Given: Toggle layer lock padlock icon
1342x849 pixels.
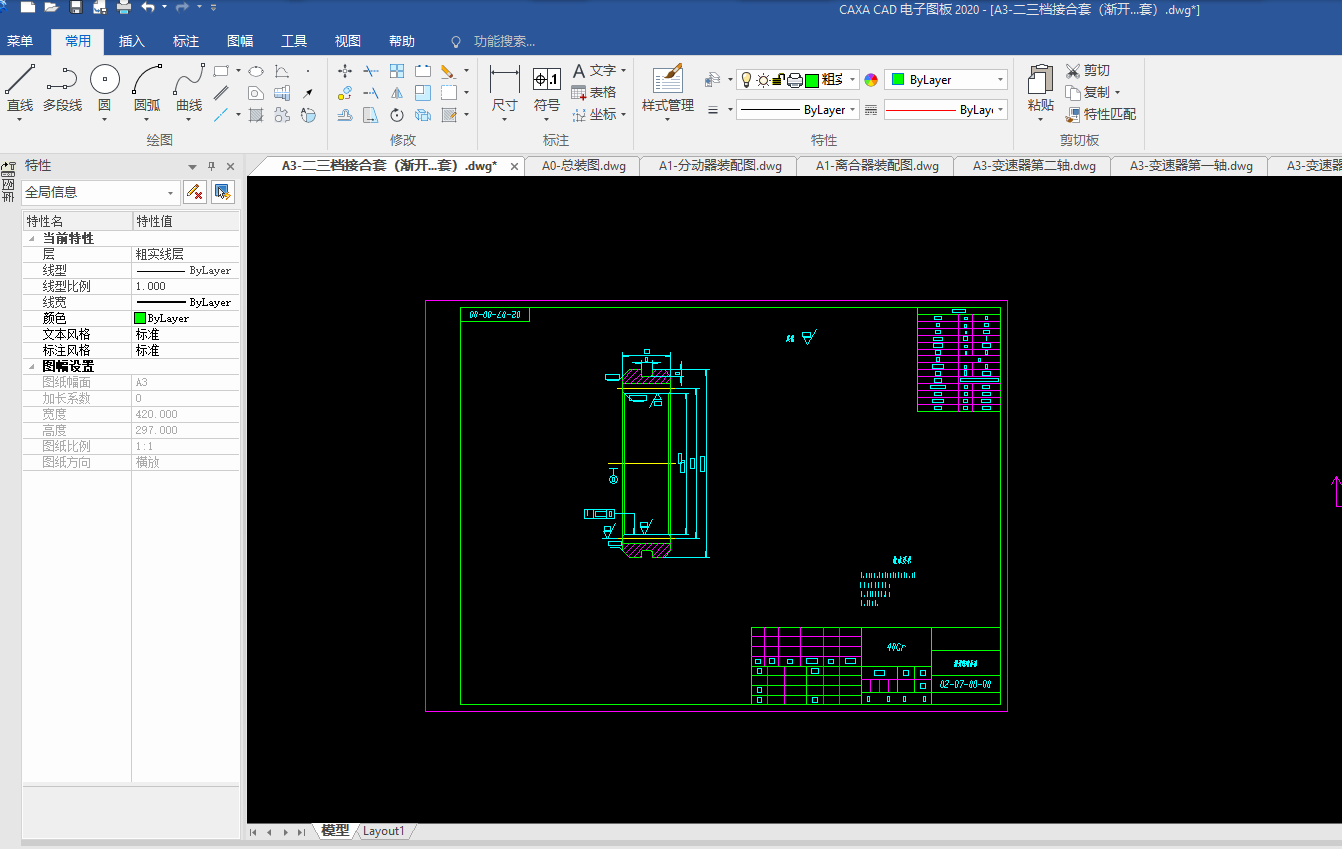Looking at the screenshot, I should click(x=780, y=80).
